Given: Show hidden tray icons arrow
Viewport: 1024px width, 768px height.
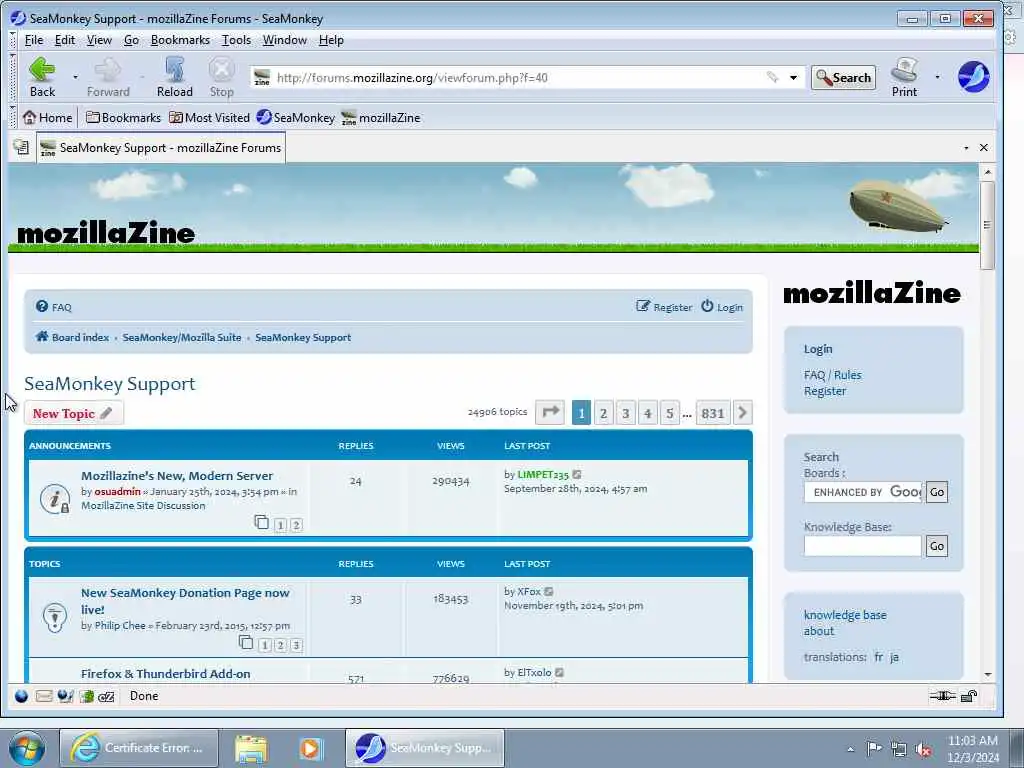Looking at the screenshot, I should click(x=850, y=749).
